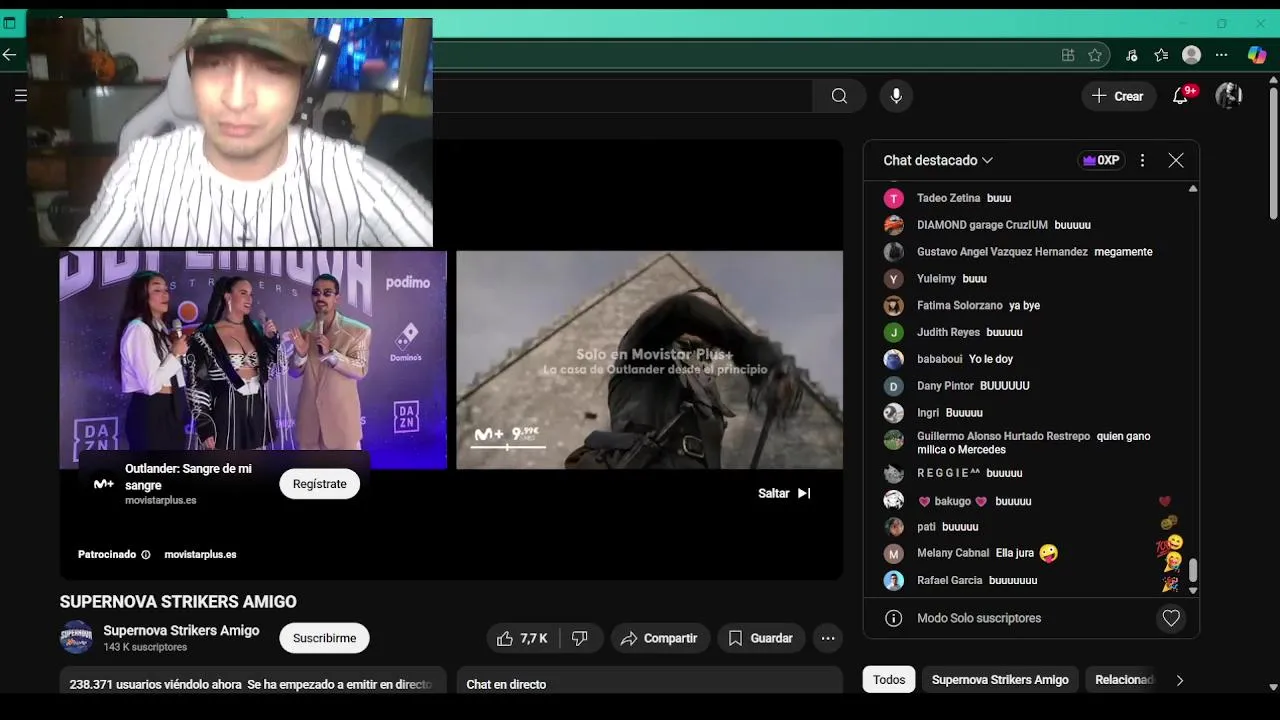This screenshot has width=1280, height=720.
Task: Launch Copilot from the browser toolbar
Action: pos(1257,55)
